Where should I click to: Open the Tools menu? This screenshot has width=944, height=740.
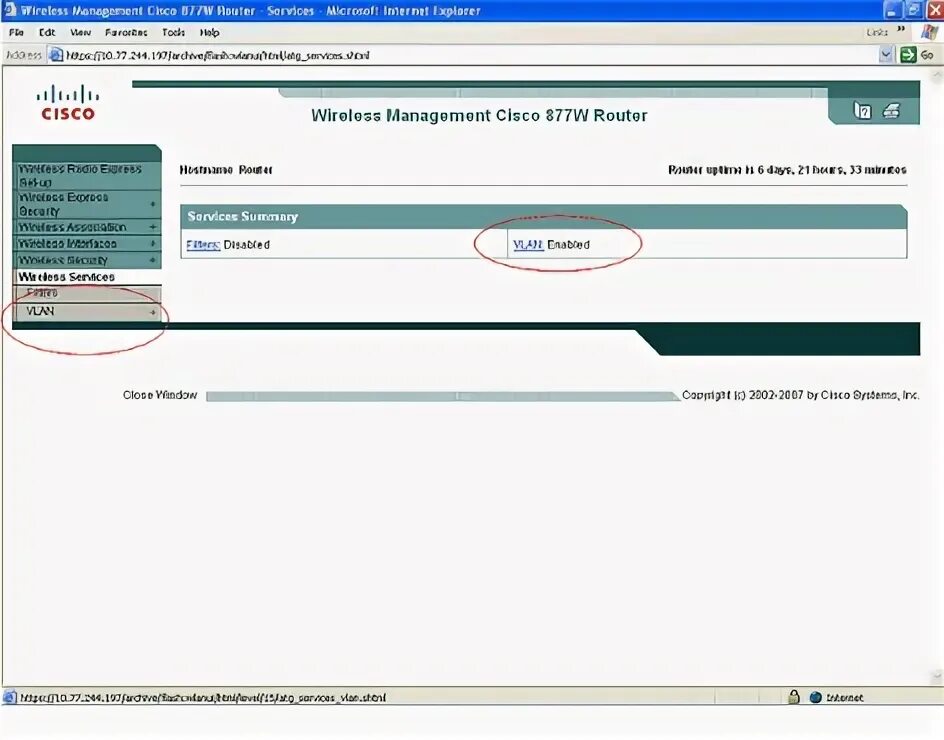pyautogui.click(x=173, y=33)
